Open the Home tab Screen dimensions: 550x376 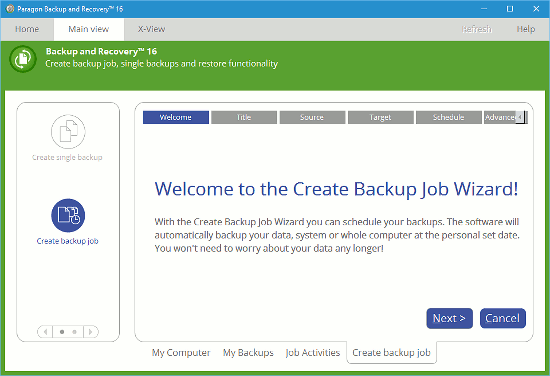(x=27, y=29)
